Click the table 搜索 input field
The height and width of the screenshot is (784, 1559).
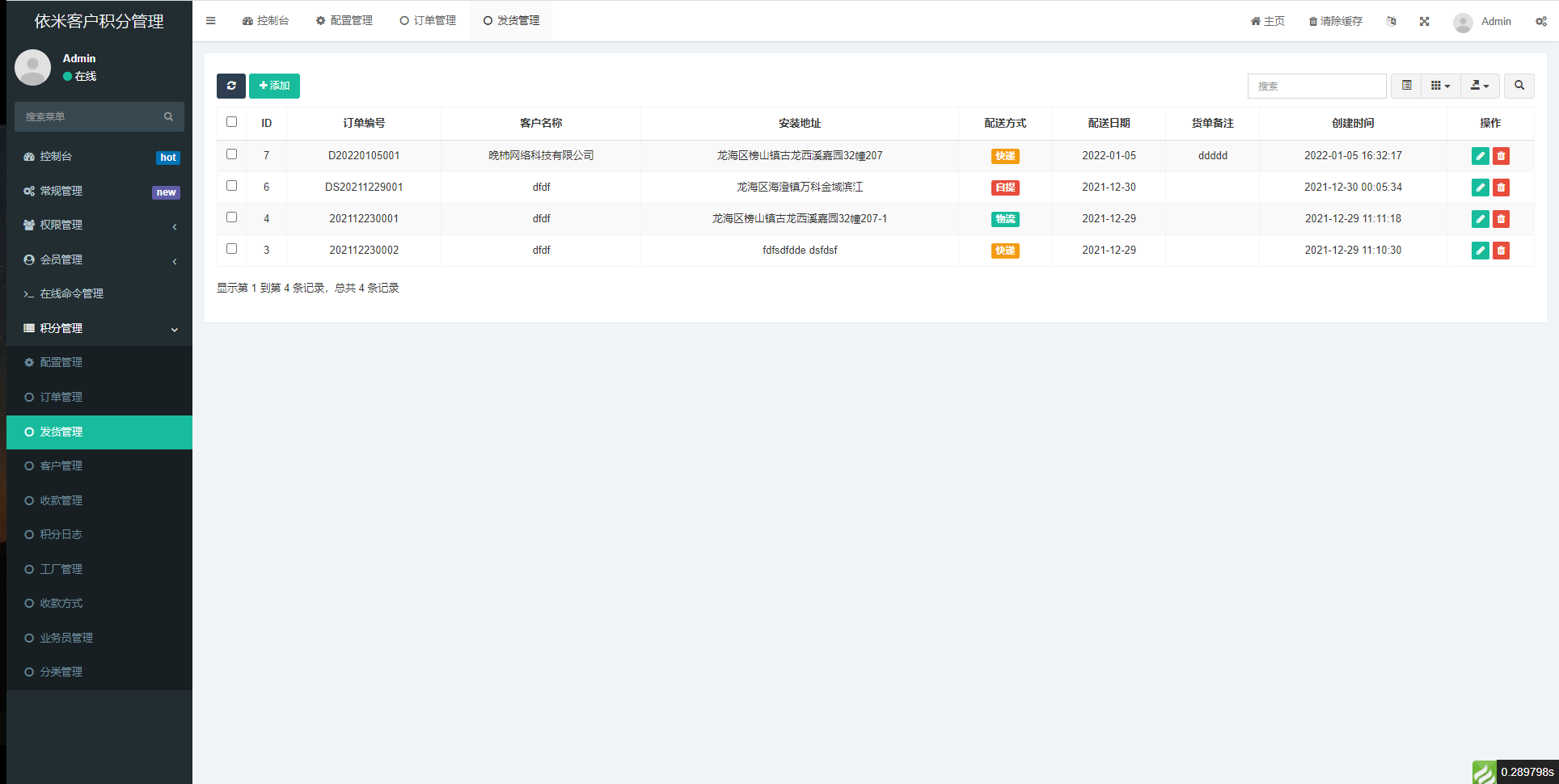[x=1316, y=86]
